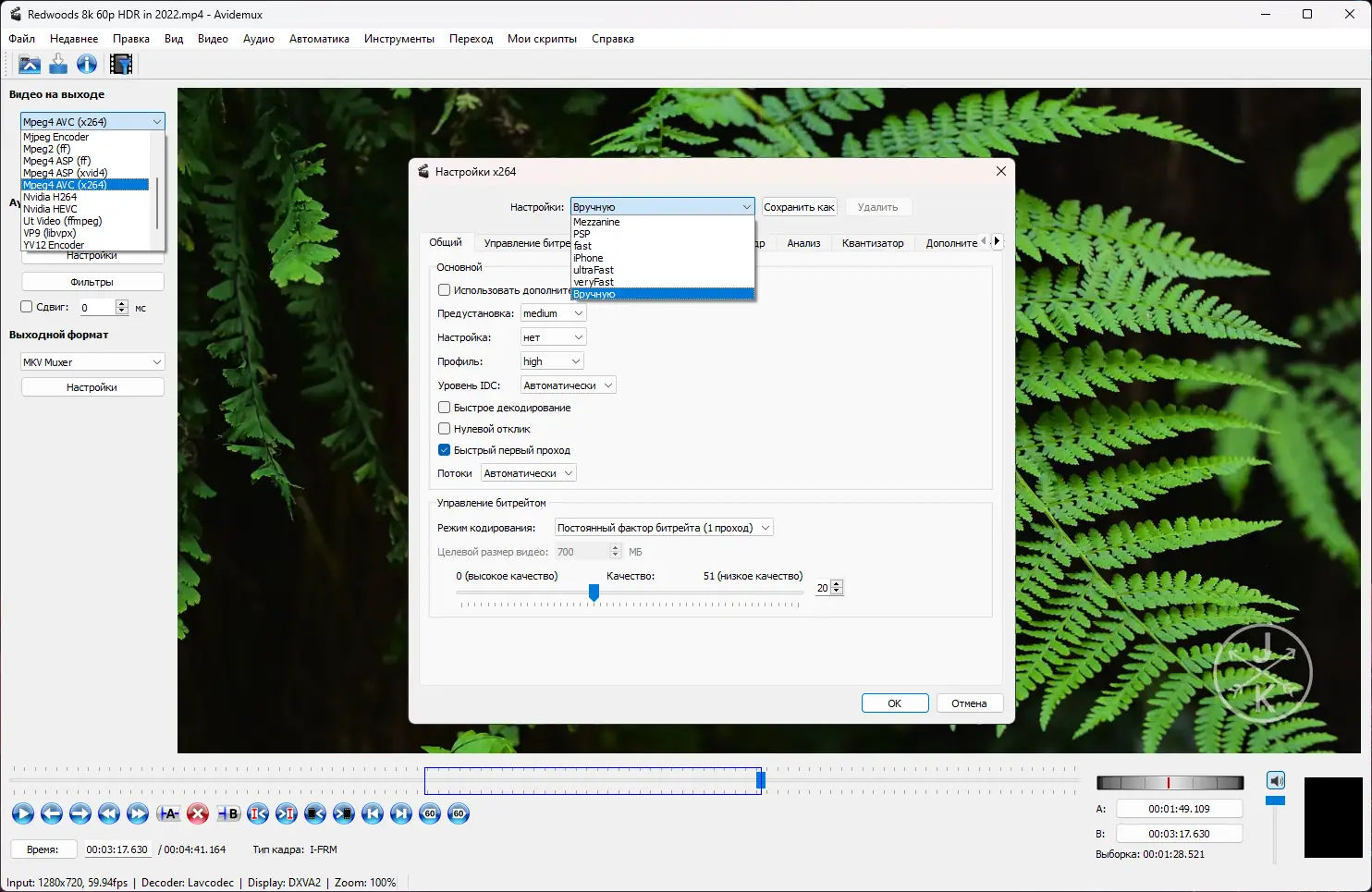Click the Отмена button in x264 dialog
This screenshot has width=1372, height=892.
[969, 703]
